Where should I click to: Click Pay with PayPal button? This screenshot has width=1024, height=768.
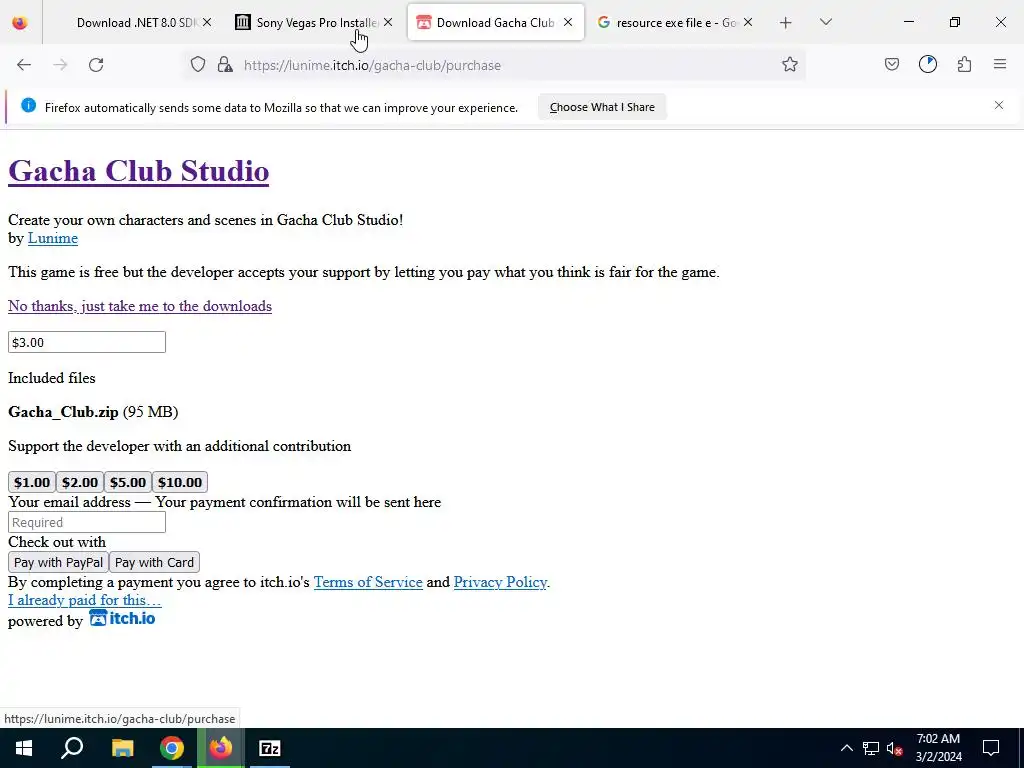(x=58, y=562)
